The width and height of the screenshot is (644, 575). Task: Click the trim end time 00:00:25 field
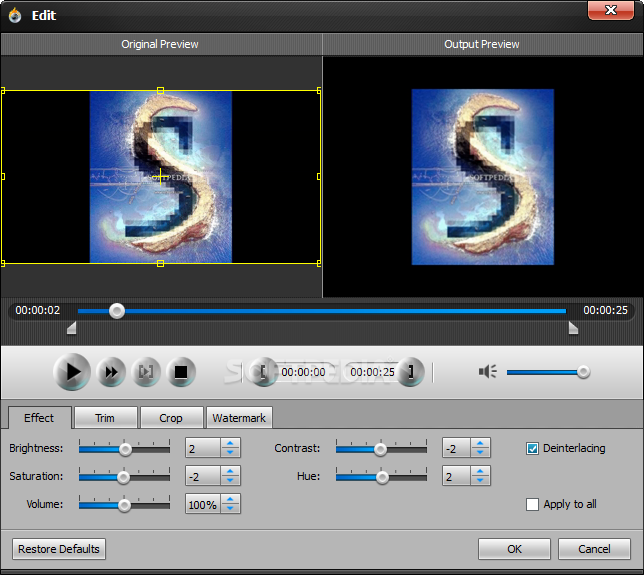[x=372, y=372]
